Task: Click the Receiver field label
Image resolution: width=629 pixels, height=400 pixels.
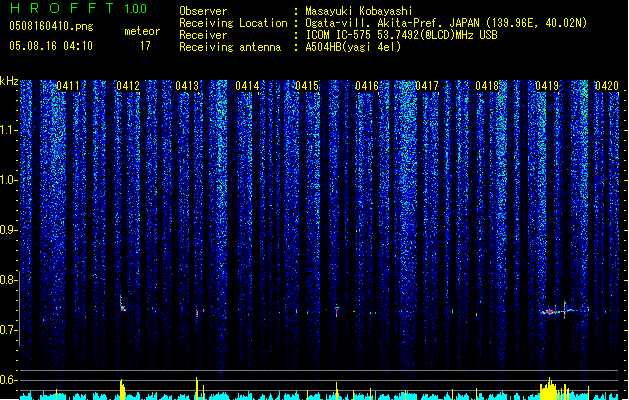Action: 203,35
